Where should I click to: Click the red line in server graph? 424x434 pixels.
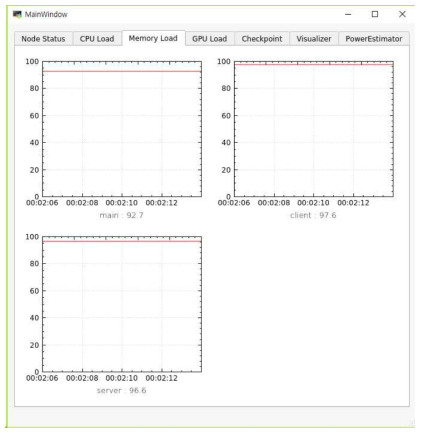coord(122,241)
